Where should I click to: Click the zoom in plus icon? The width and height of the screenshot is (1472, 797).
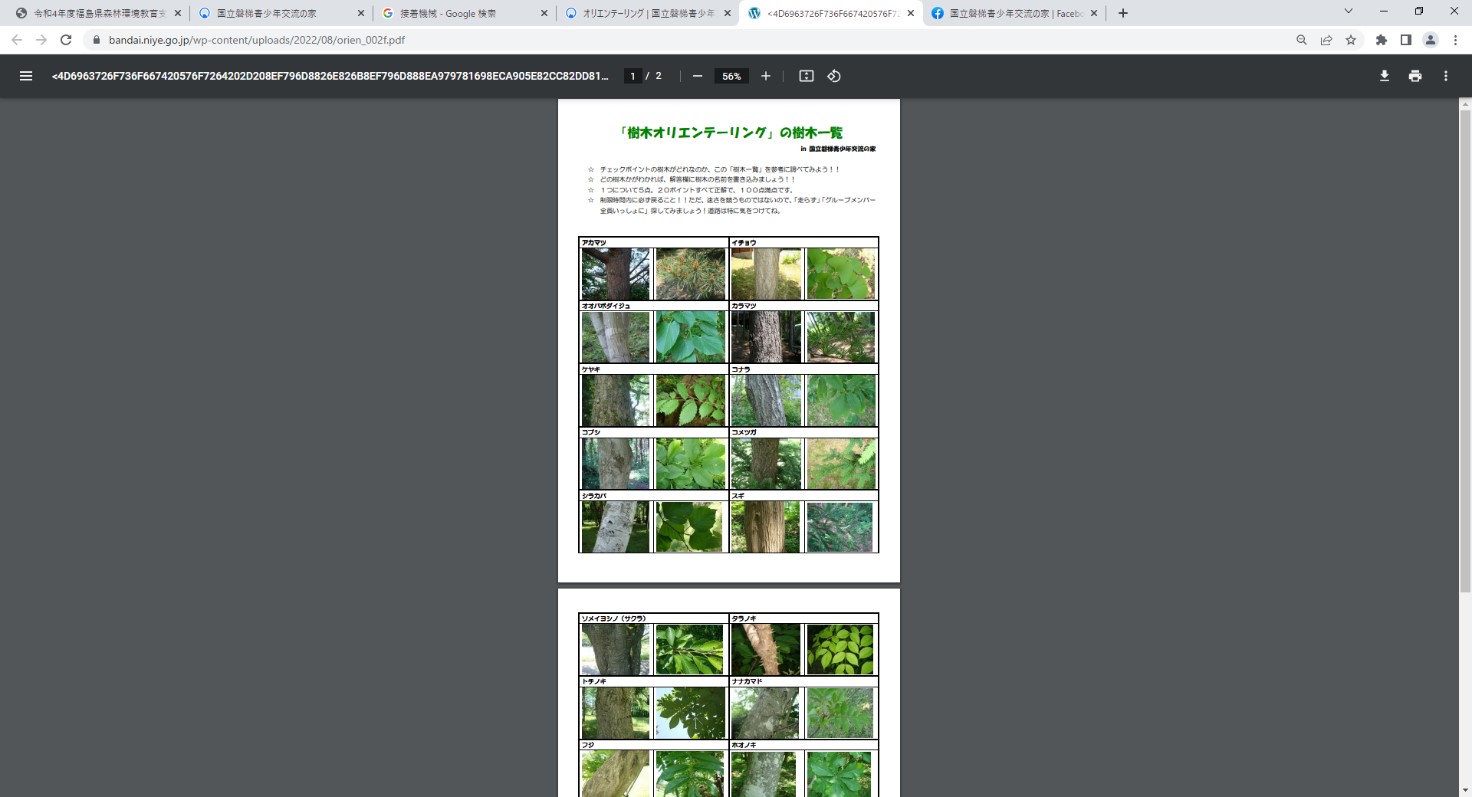pyautogui.click(x=766, y=76)
